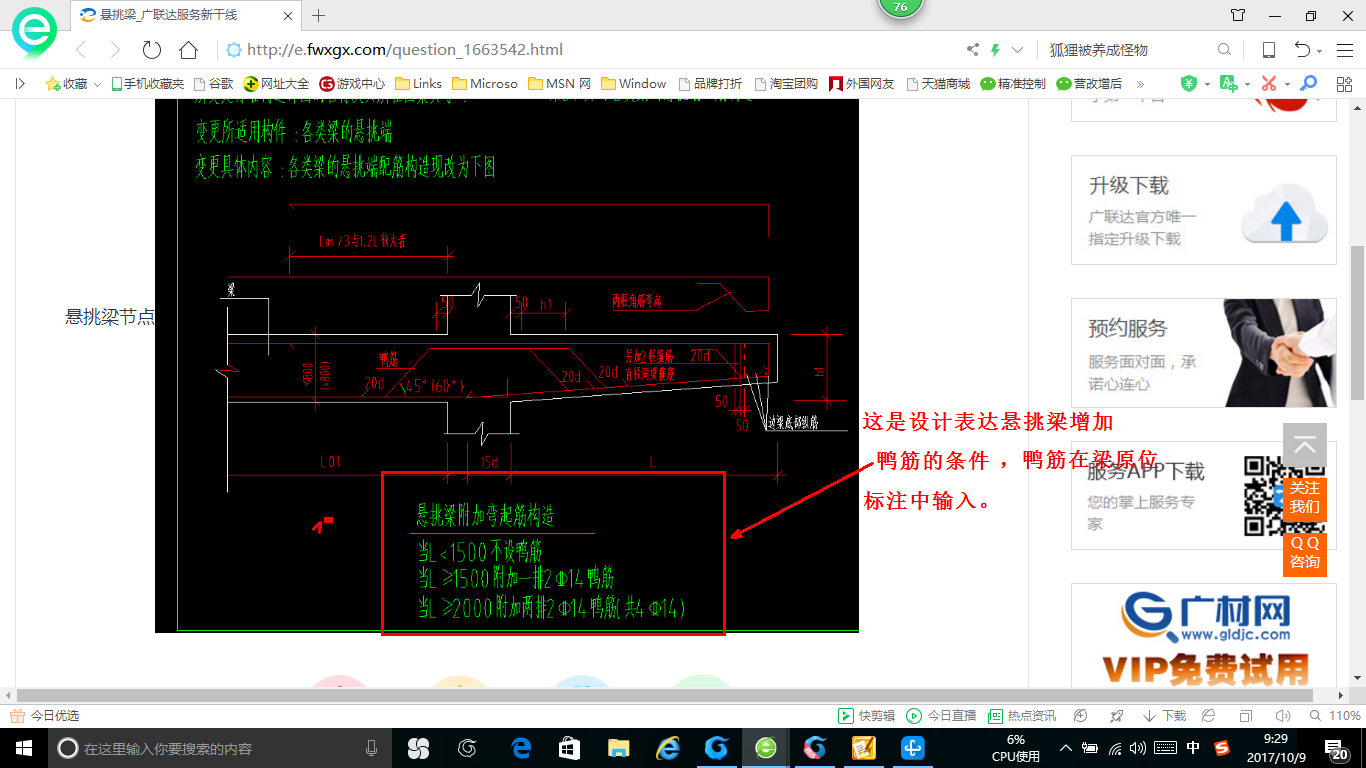Click the green translate extension icon

point(1229,84)
